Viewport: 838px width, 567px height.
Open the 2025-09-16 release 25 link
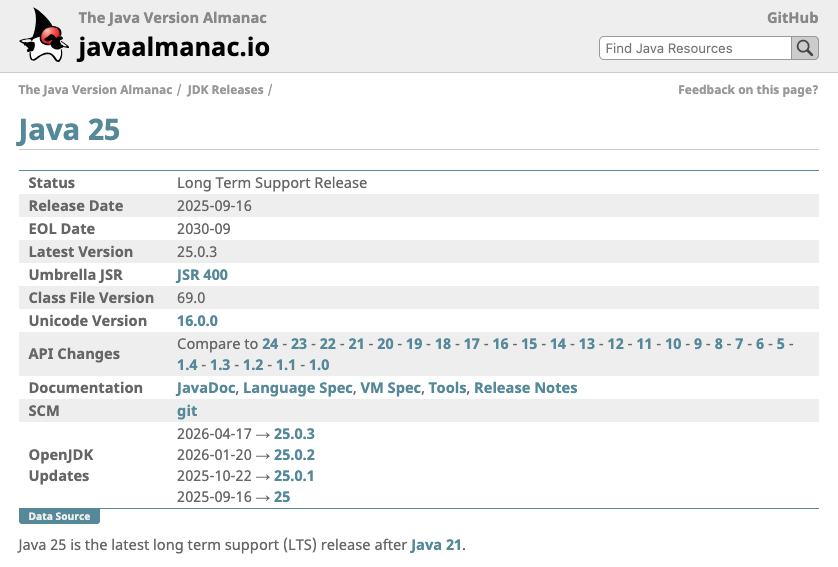(282, 497)
